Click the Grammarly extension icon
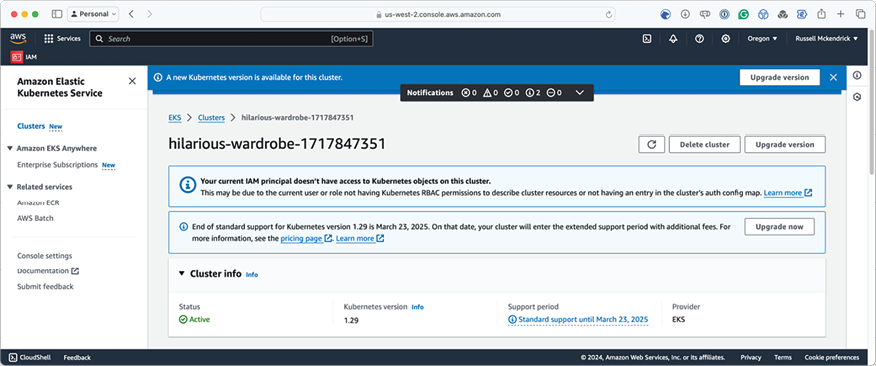This screenshot has height=366, width=876. [743, 14]
